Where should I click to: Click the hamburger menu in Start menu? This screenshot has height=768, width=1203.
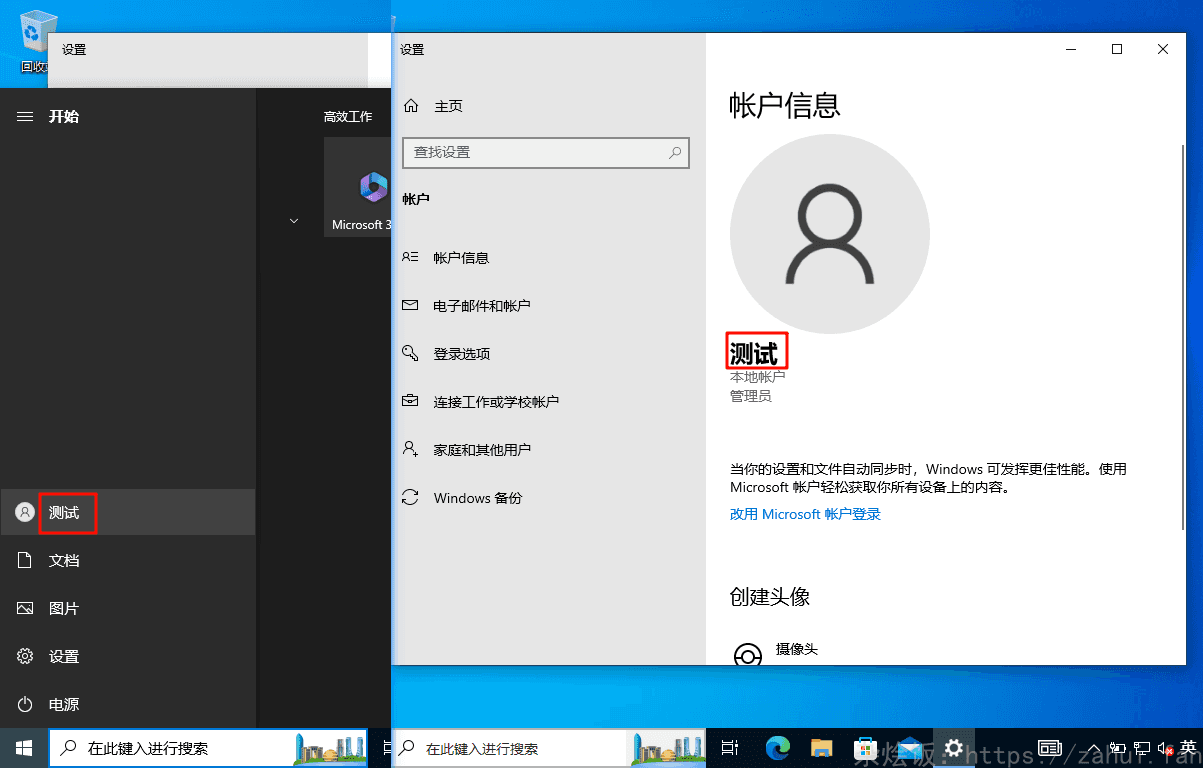[x=25, y=117]
